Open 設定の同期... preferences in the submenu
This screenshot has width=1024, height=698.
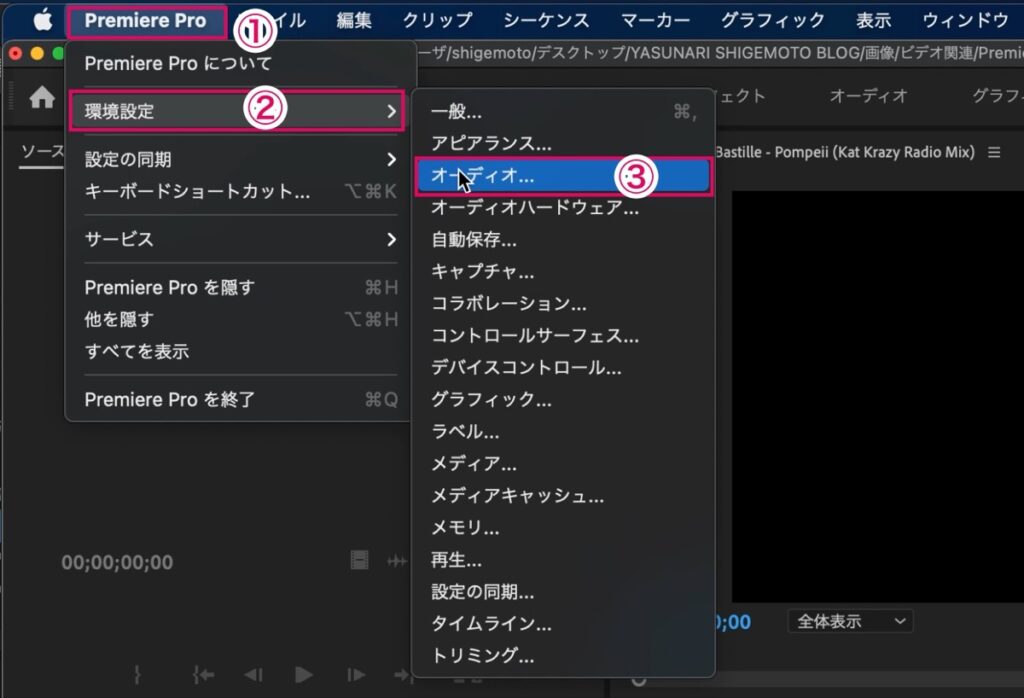pos(564,592)
